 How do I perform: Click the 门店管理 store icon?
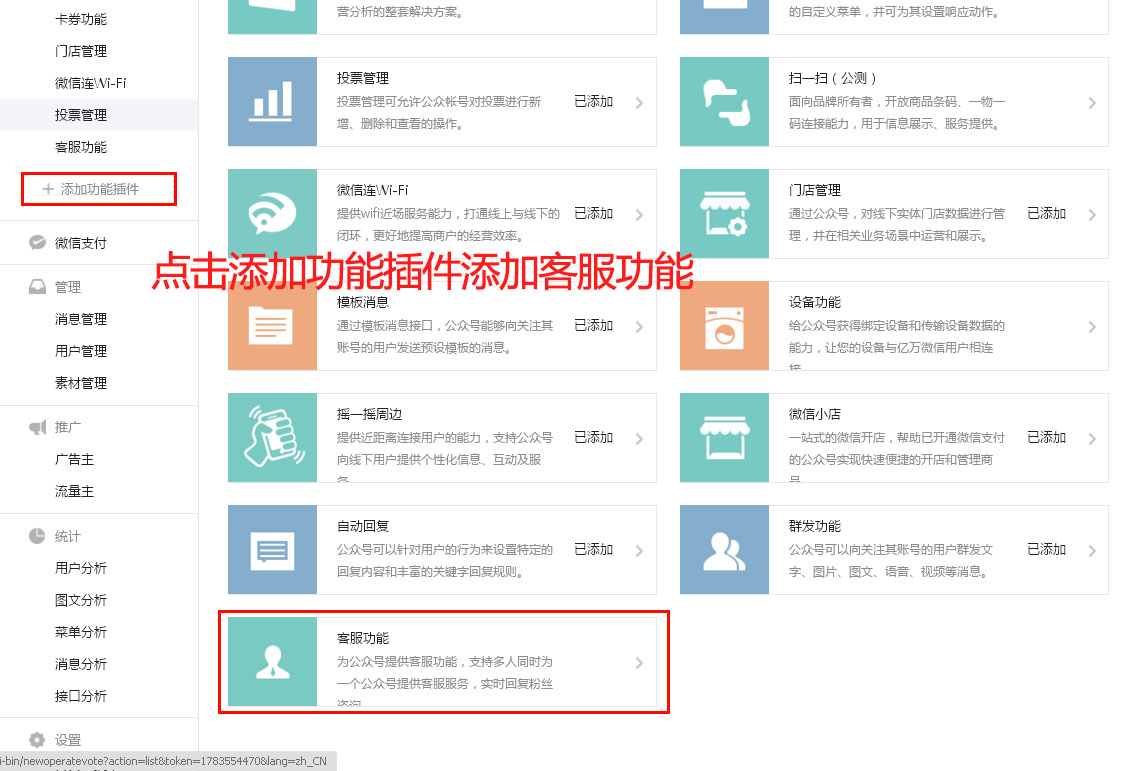(724, 214)
